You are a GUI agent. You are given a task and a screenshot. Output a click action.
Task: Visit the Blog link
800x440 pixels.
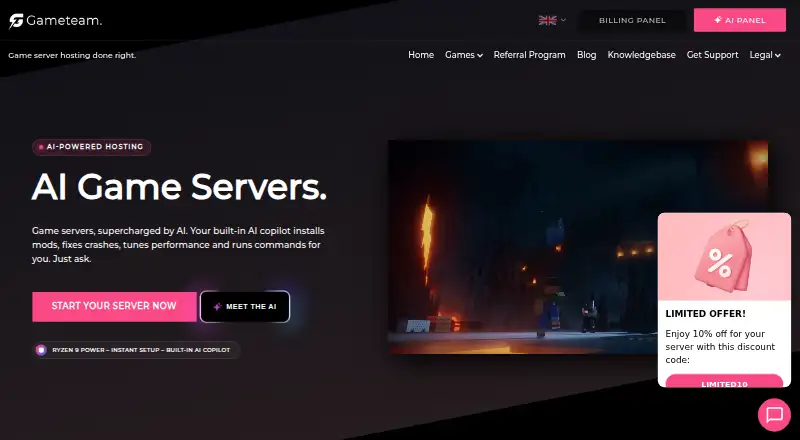(x=586, y=55)
